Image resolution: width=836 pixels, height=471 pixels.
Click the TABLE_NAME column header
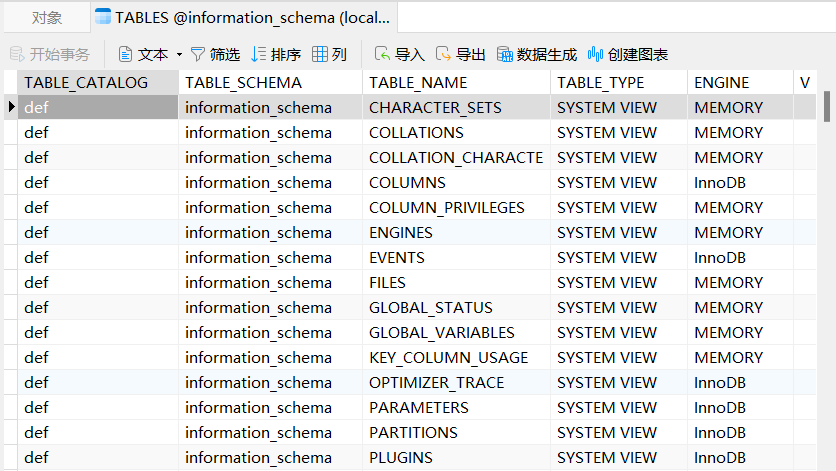point(456,83)
